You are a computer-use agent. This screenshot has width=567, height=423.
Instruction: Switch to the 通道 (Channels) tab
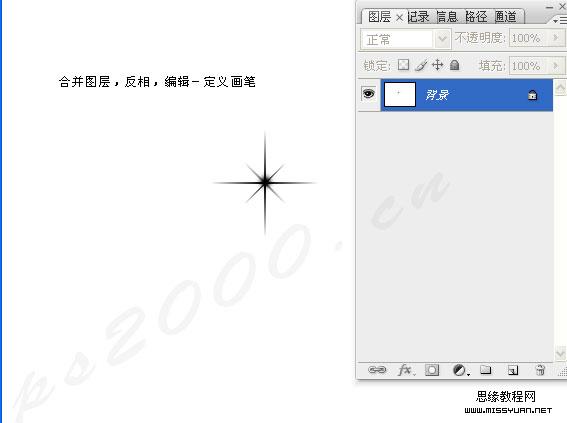[x=506, y=17]
